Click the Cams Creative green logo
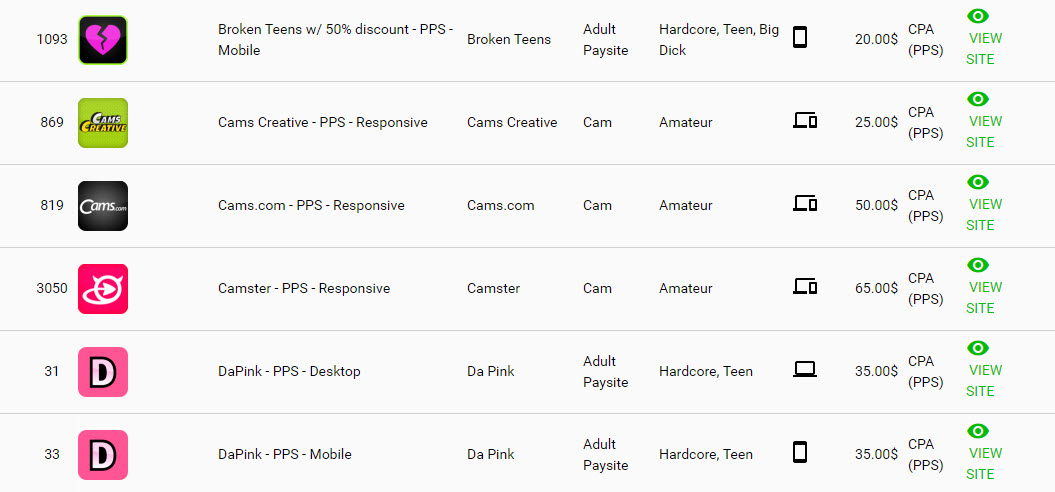 click(103, 122)
